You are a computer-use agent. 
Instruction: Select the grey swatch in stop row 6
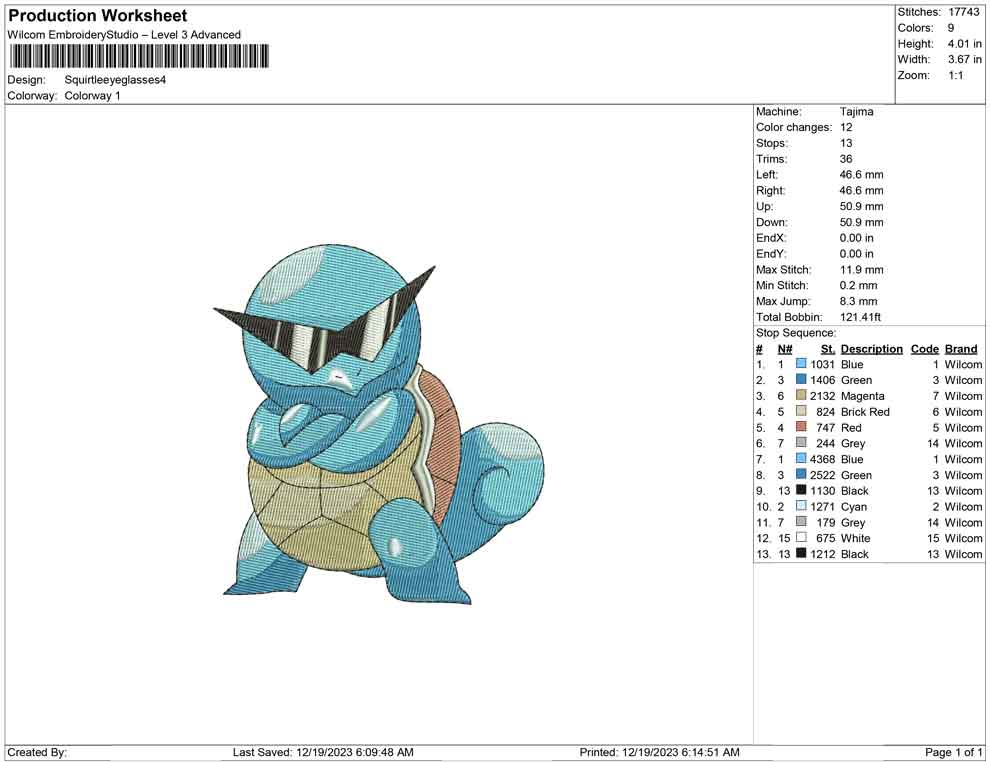(x=801, y=443)
